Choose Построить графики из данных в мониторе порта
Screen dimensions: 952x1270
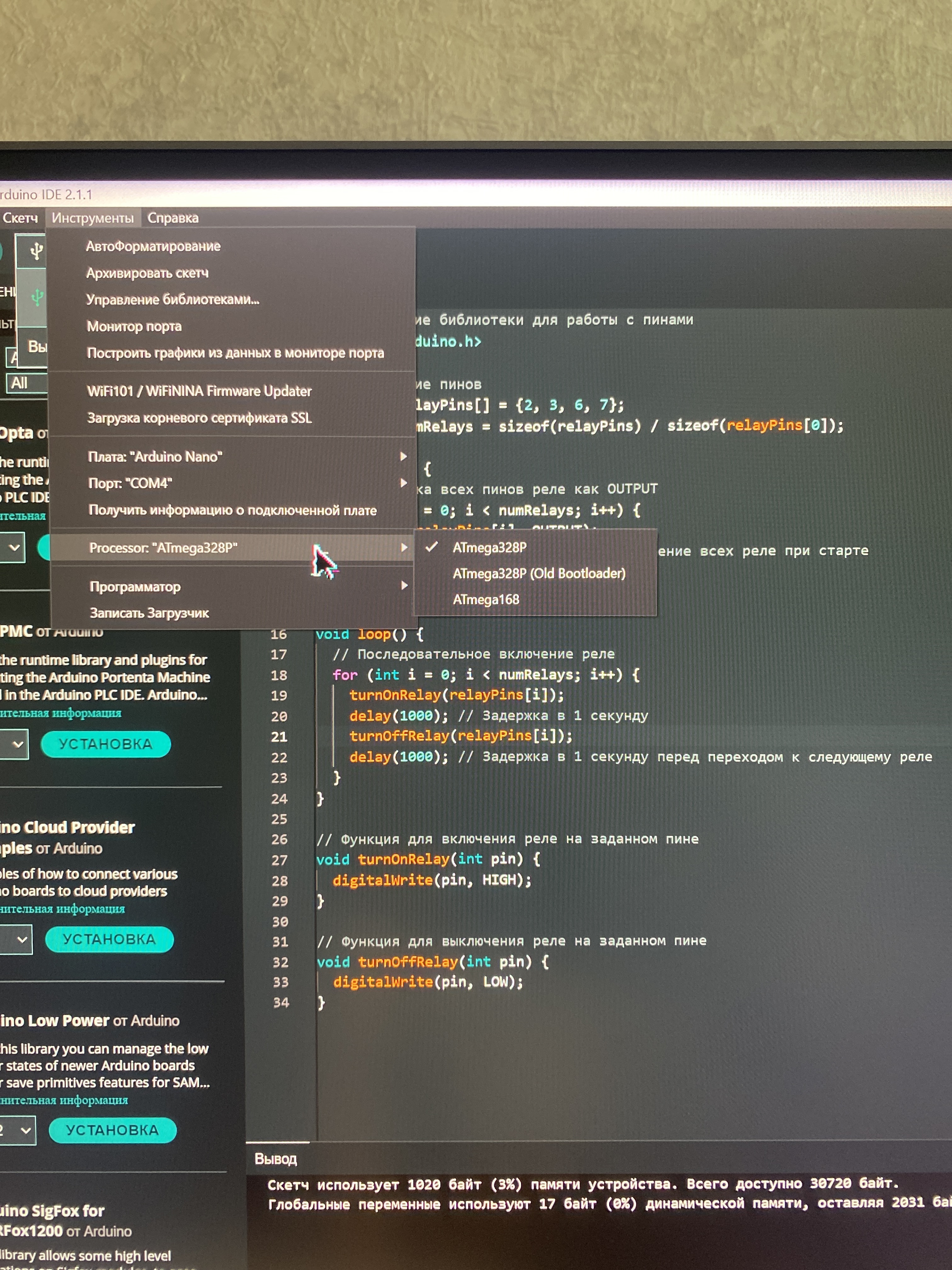coord(235,353)
